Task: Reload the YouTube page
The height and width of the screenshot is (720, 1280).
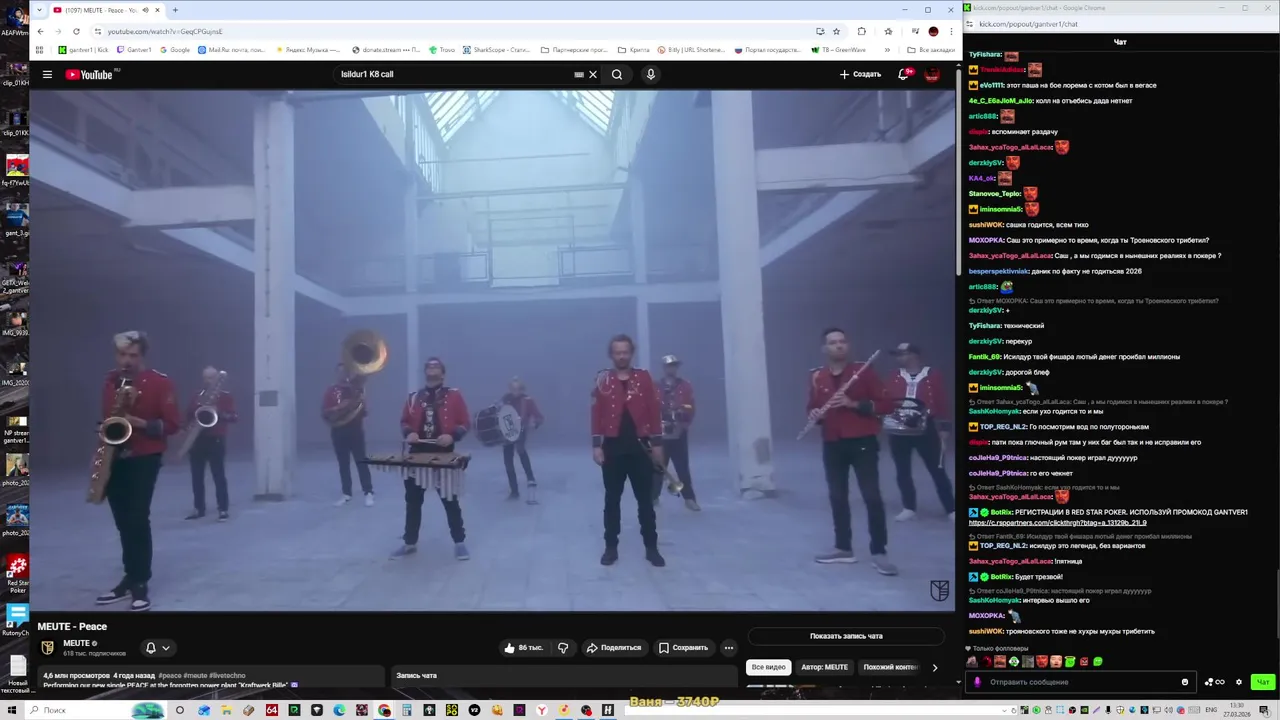Action: click(x=76, y=31)
